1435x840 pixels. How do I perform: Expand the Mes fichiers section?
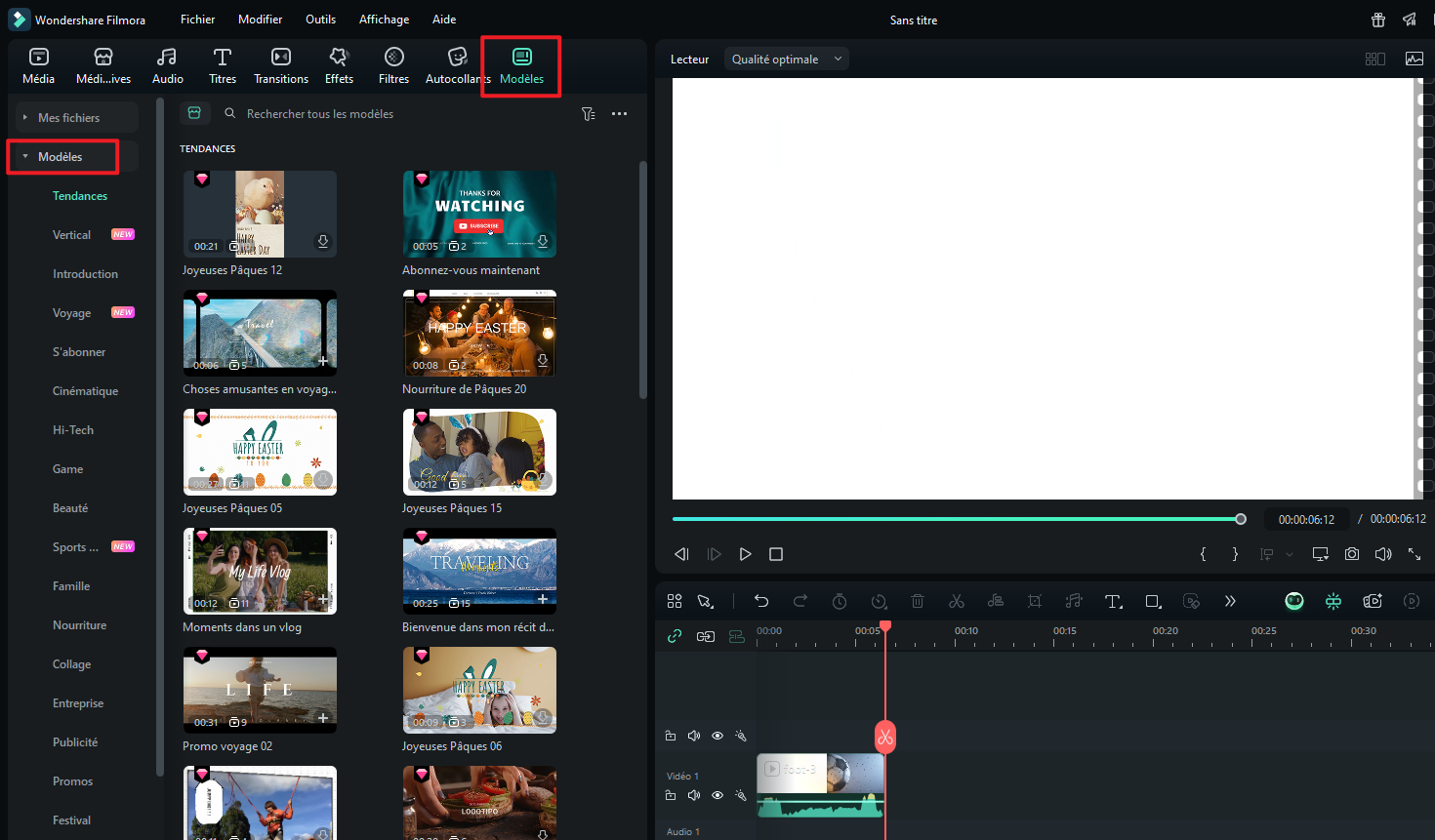(x=68, y=118)
